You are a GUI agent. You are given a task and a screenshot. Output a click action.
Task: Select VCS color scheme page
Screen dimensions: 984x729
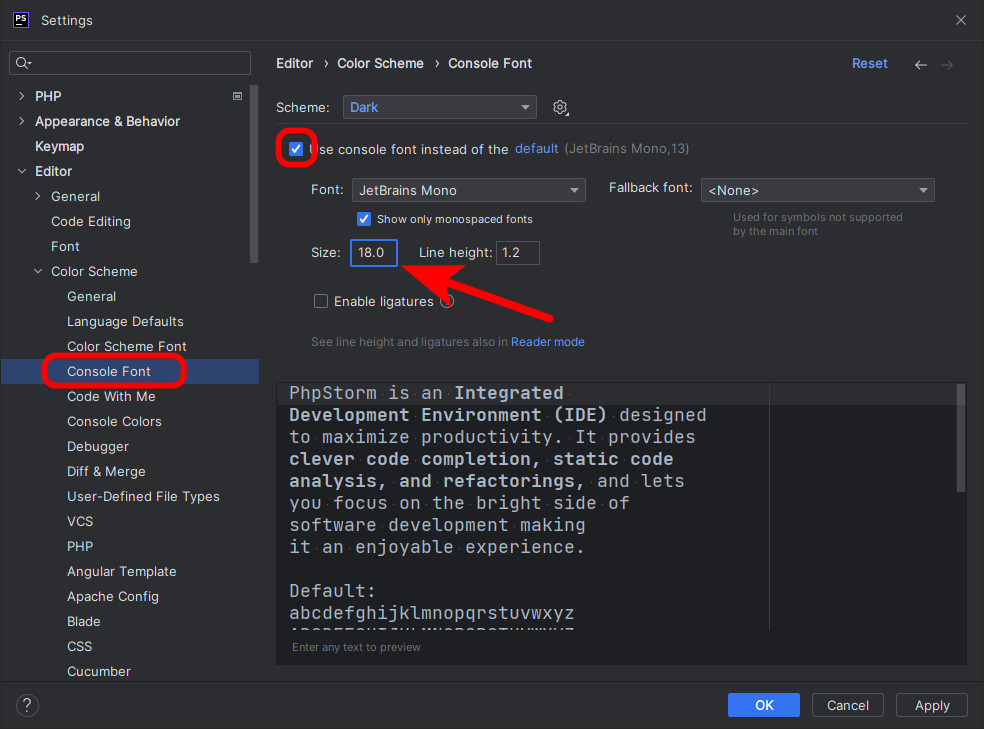click(80, 521)
